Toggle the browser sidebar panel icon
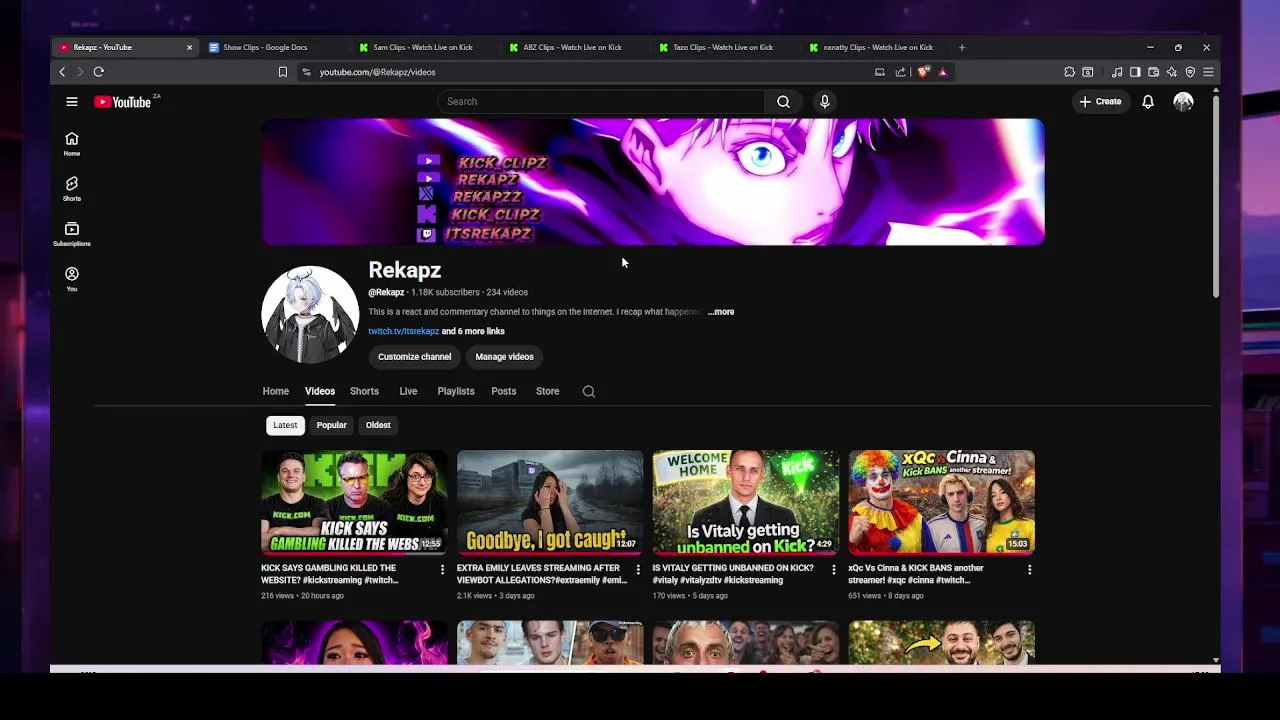 (x=1135, y=72)
